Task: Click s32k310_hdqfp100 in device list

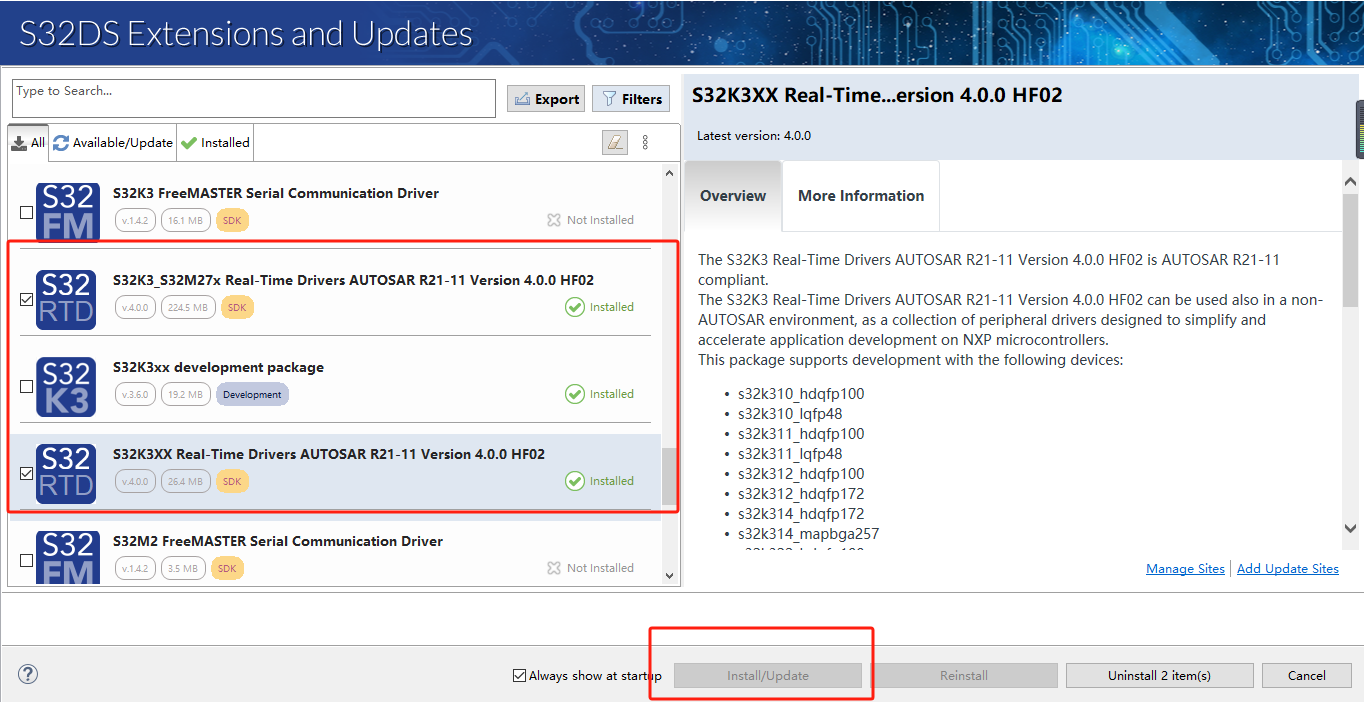Action: pyautogui.click(x=801, y=394)
